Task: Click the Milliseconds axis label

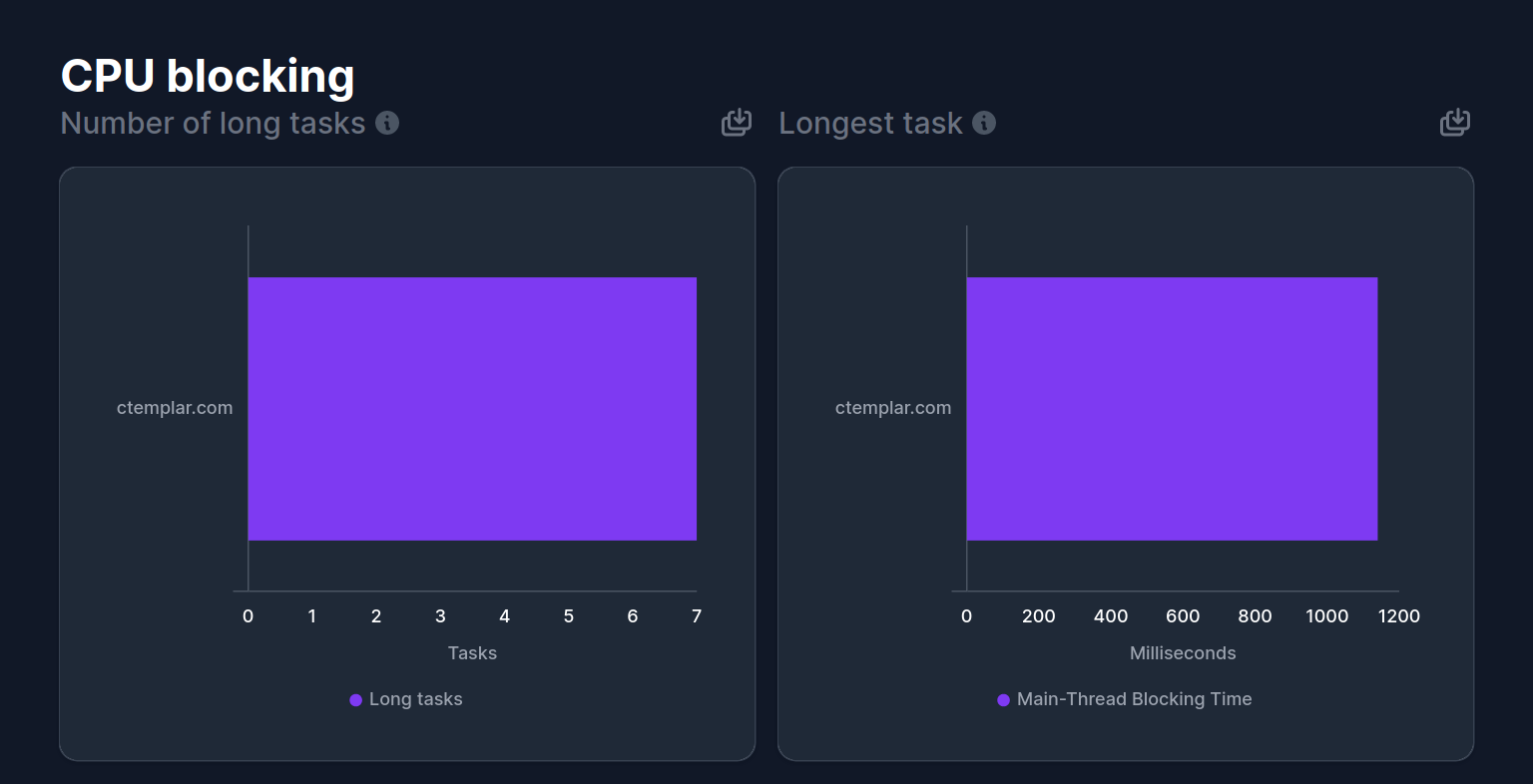Action: (x=1183, y=652)
